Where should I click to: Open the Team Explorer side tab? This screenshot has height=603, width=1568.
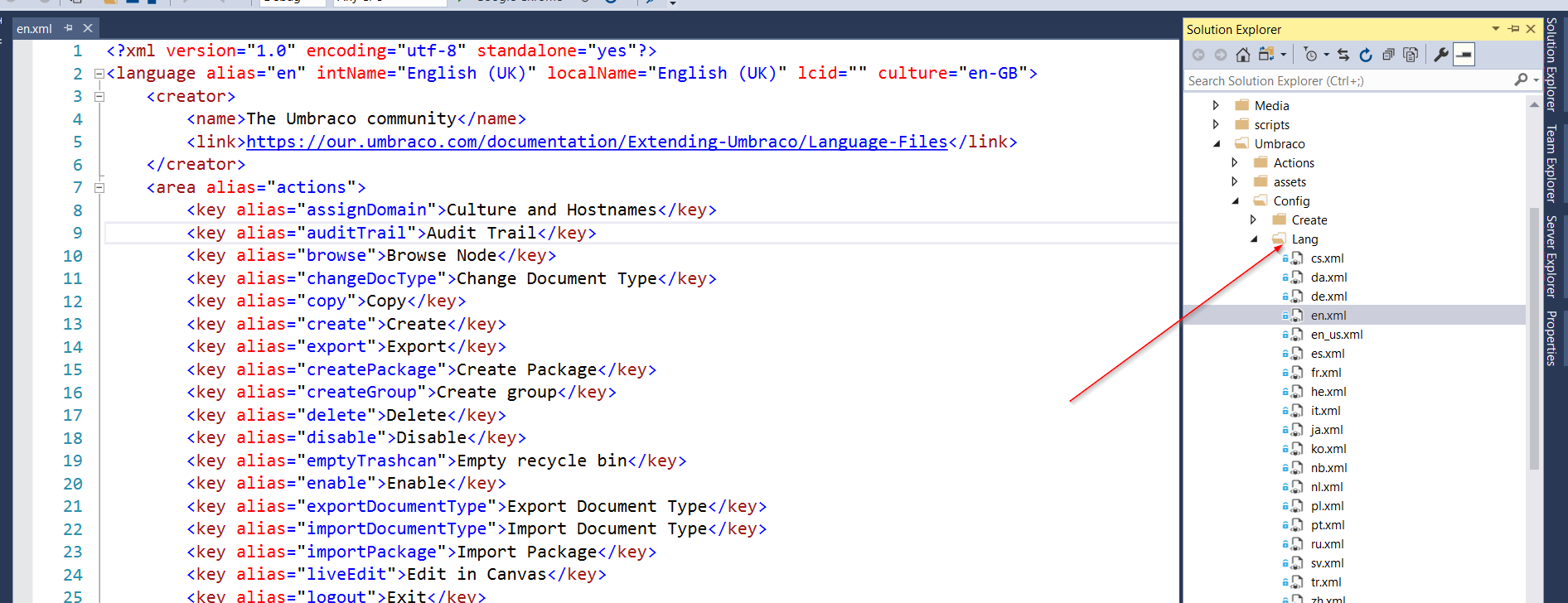click(x=1551, y=163)
